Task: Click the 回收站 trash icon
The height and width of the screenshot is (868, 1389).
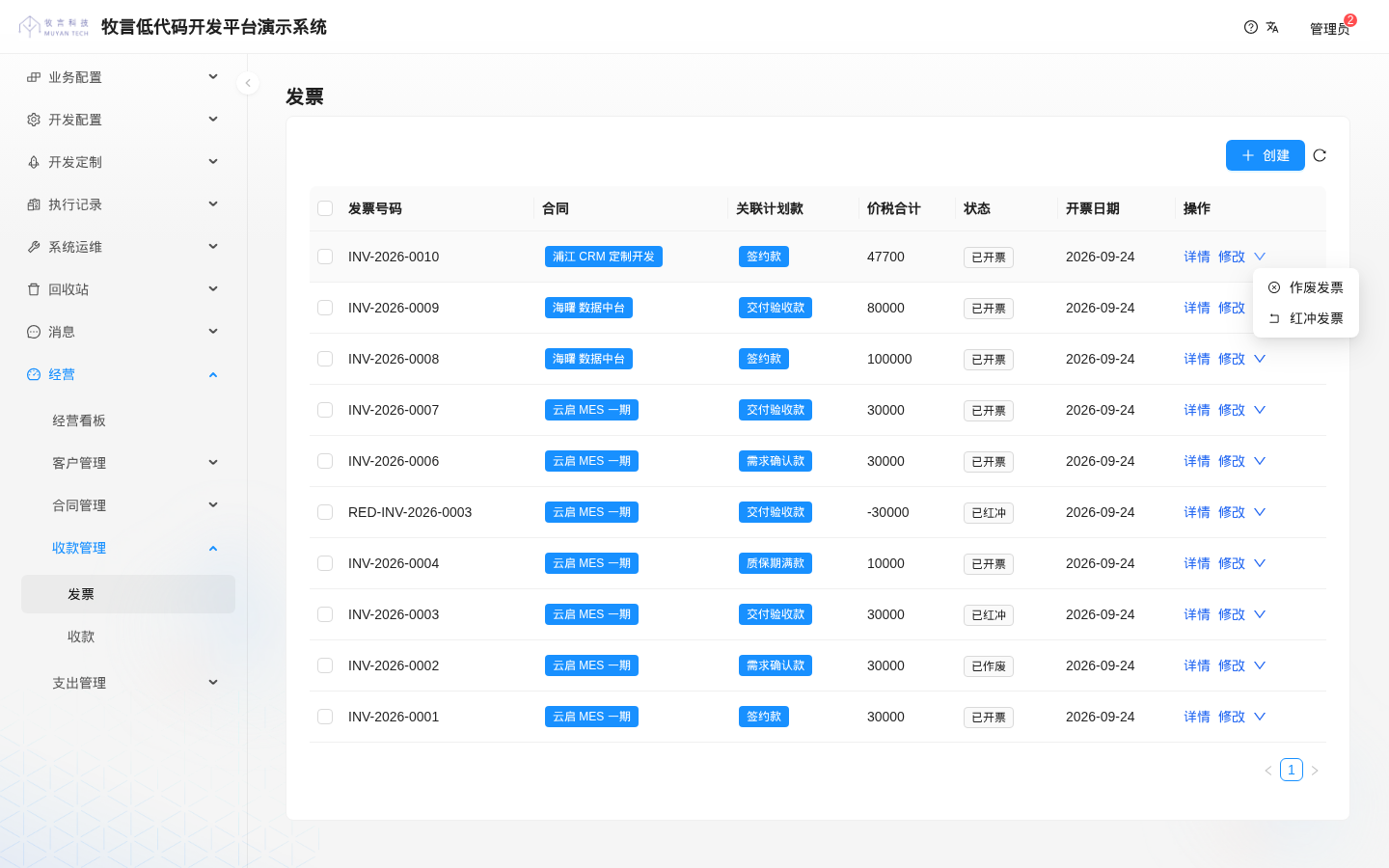Action: [34, 289]
